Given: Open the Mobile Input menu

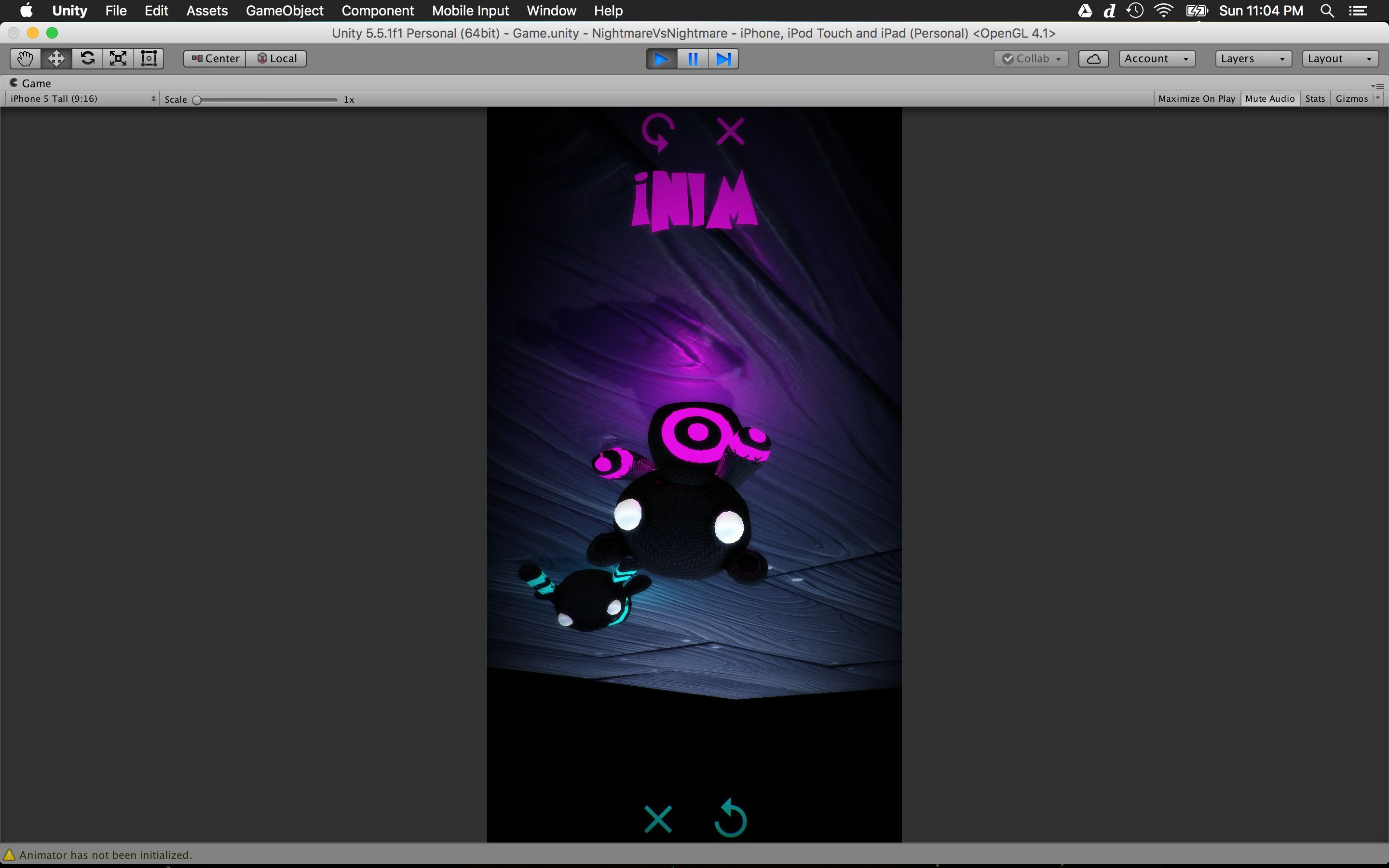Looking at the screenshot, I should (470, 11).
